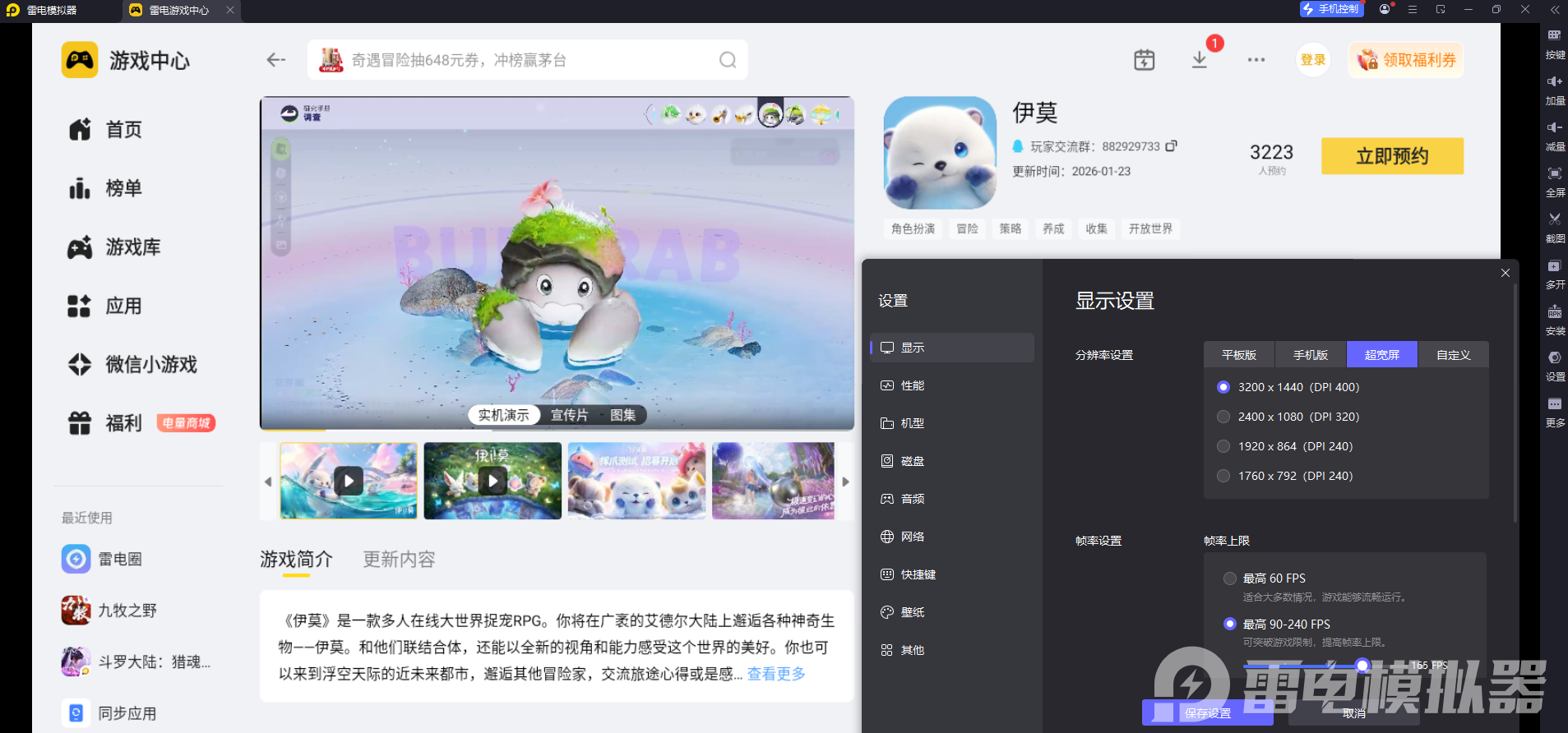Open the 磁盘 settings section
The width and height of the screenshot is (1568, 733).
952,461
